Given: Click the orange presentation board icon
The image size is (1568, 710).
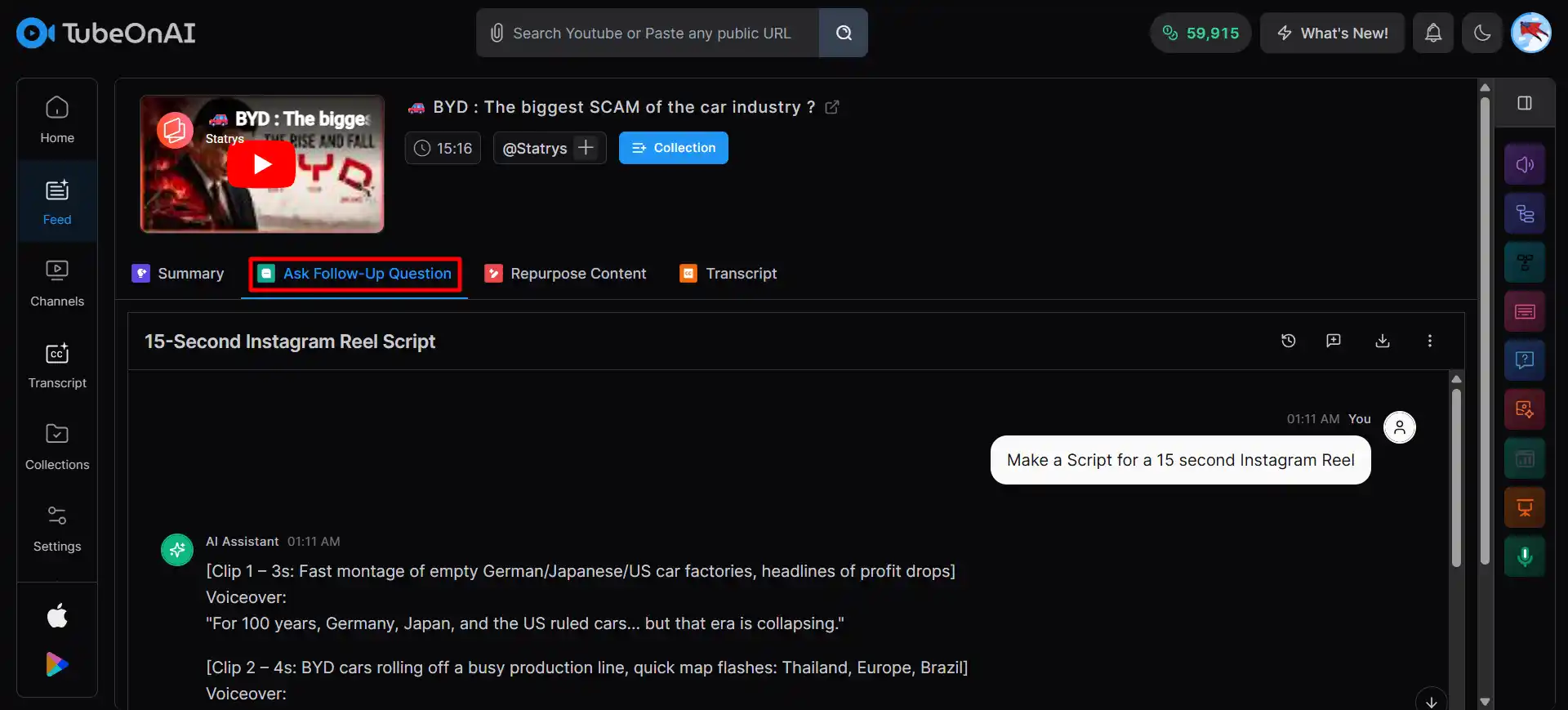Looking at the screenshot, I should pyautogui.click(x=1524, y=508).
